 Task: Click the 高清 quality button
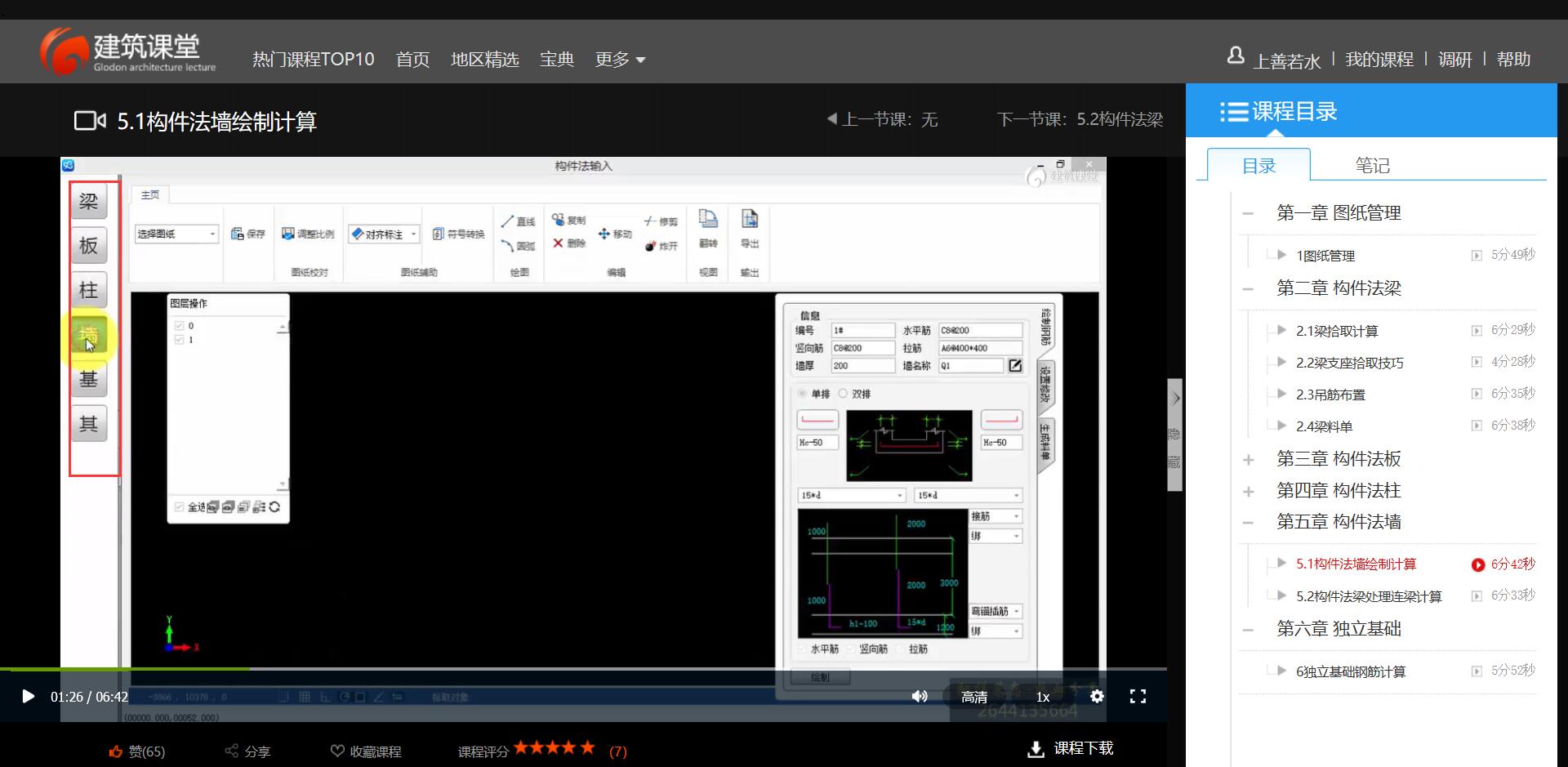coord(973,697)
